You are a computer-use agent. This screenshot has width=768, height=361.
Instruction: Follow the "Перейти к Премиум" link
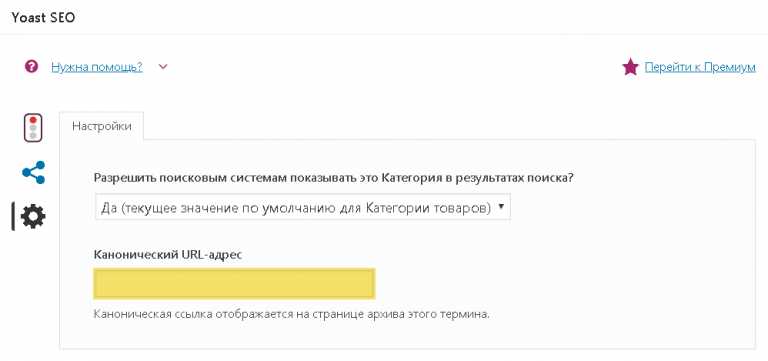(x=700, y=67)
